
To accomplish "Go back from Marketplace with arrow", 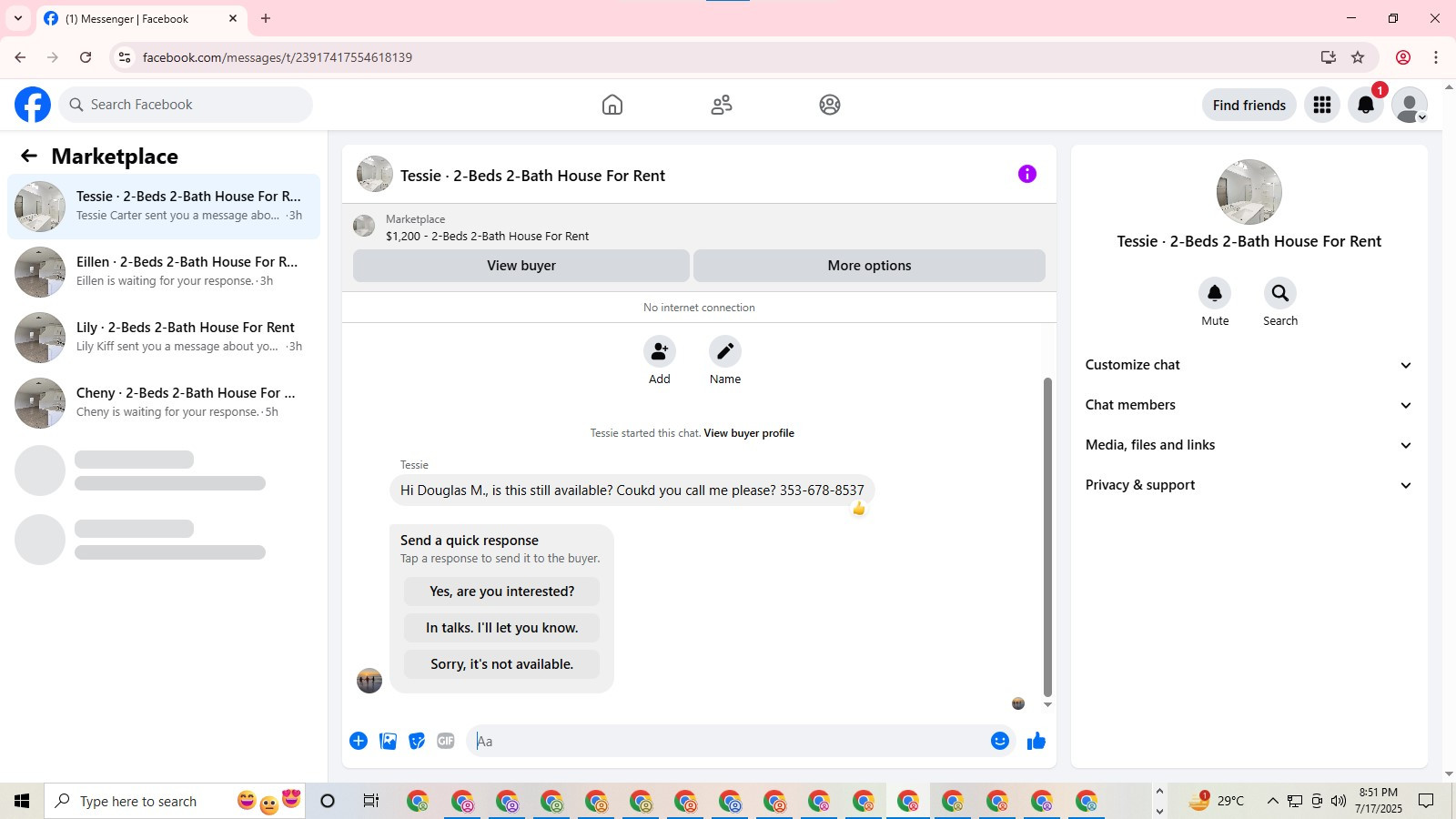I will tap(29, 156).
